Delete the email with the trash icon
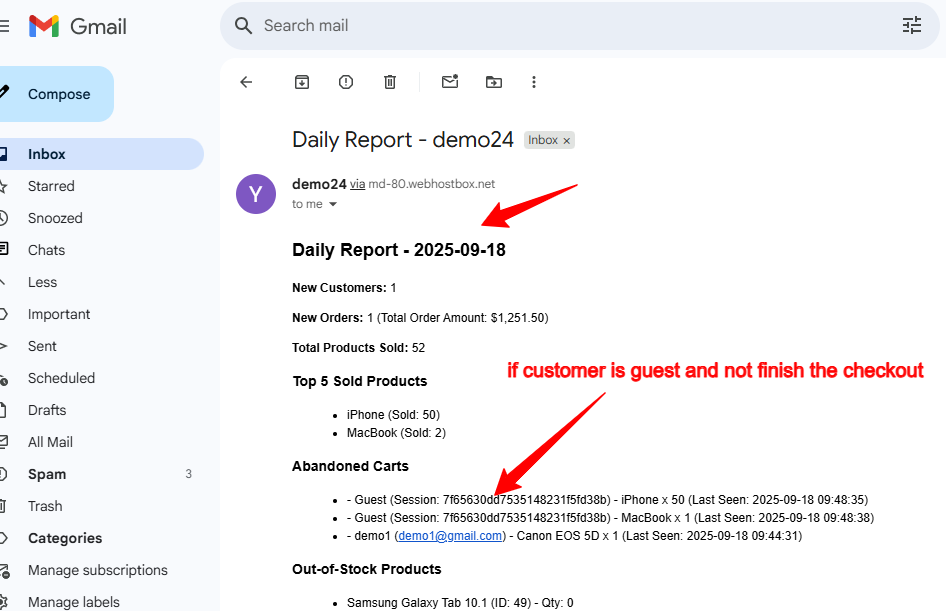Screen dimensions: 946x611 [x=390, y=82]
